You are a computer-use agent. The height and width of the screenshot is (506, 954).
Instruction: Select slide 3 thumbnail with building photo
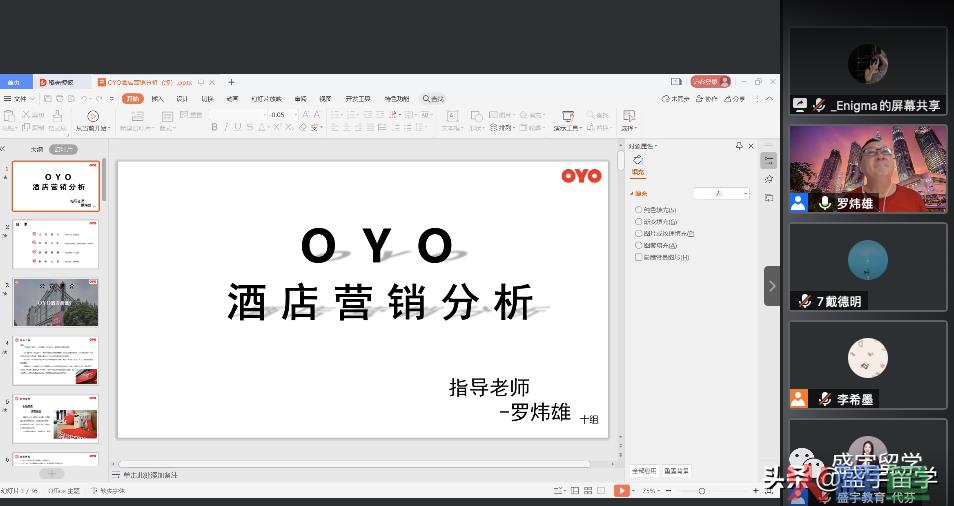point(55,302)
